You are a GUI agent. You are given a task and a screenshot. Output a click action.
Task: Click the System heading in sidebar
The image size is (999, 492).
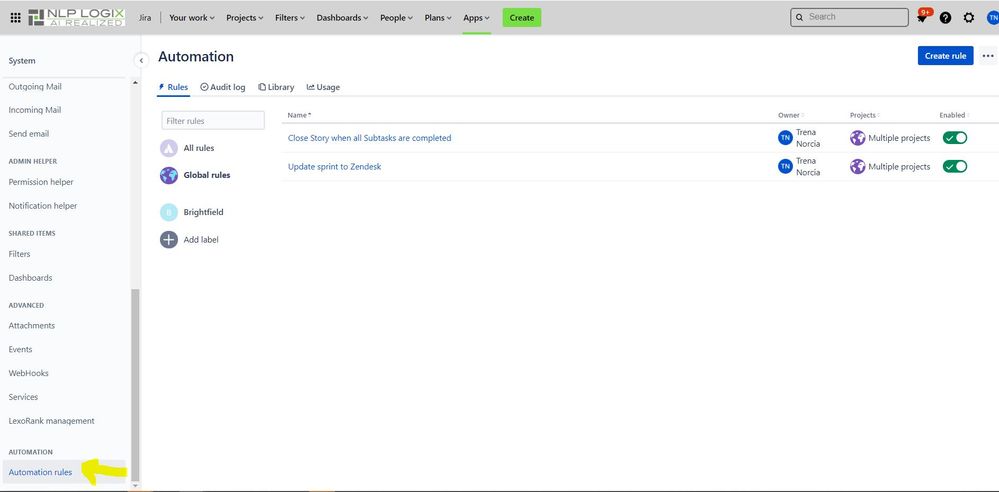(22, 61)
